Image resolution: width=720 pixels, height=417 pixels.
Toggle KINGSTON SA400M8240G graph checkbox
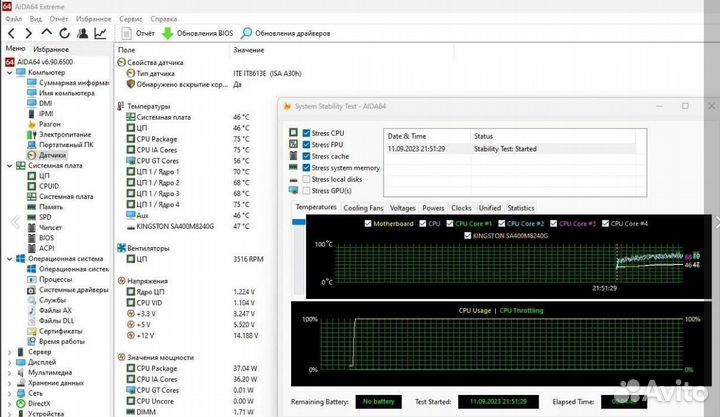pos(467,236)
